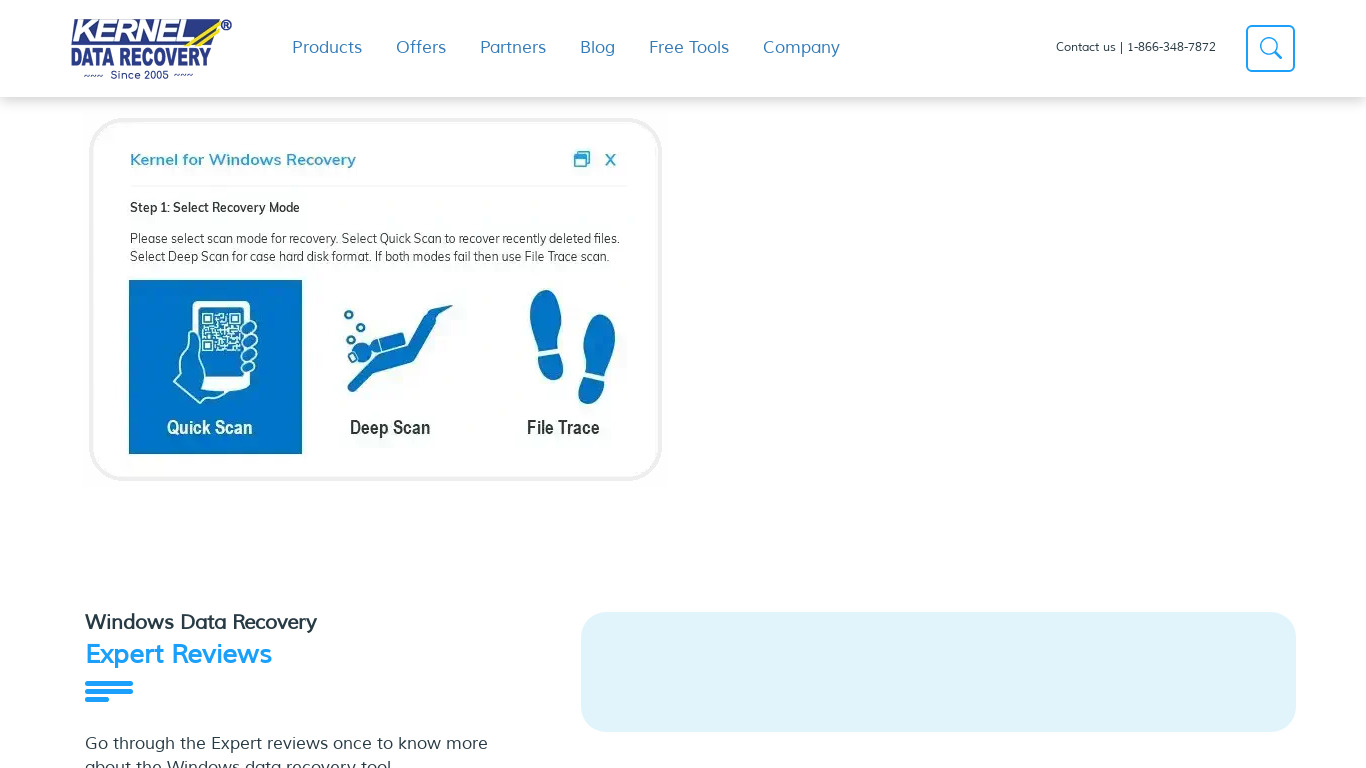This screenshot has height=768, width=1366.
Task: Open the Kernel Data Recovery logo homepage
Action: click(x=151, y=49)
